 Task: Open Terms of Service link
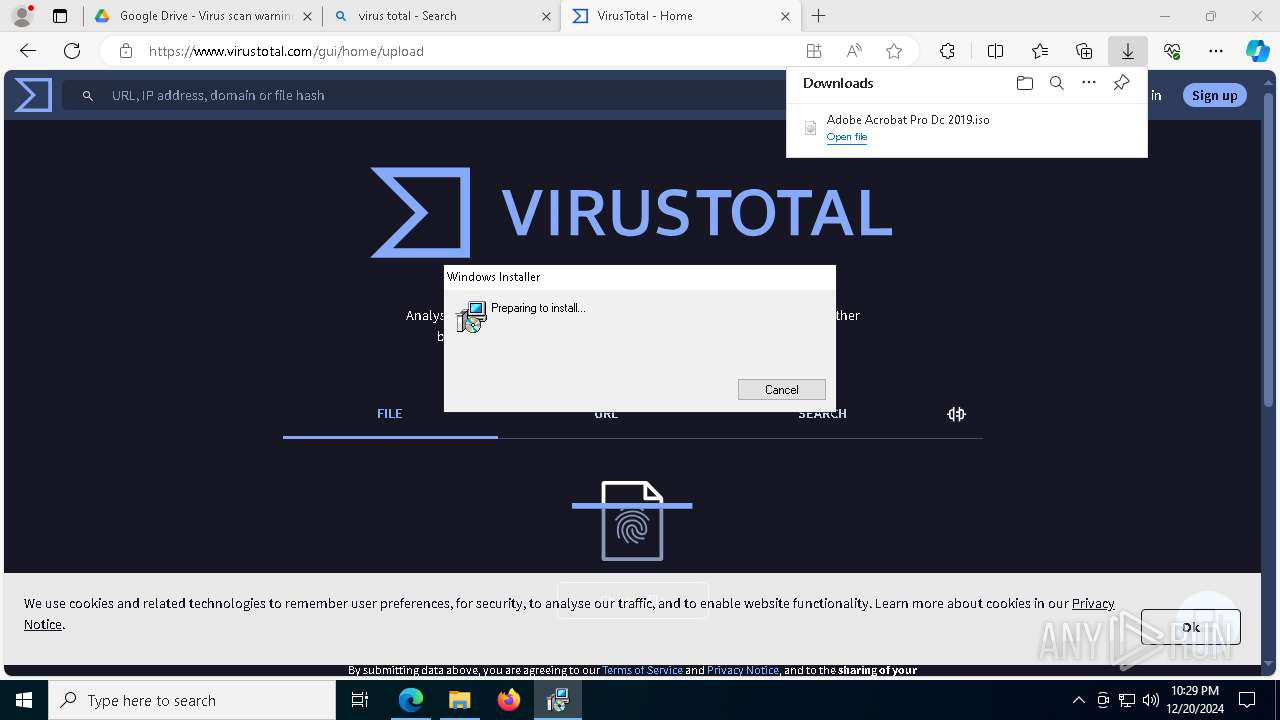click(642, 670)
